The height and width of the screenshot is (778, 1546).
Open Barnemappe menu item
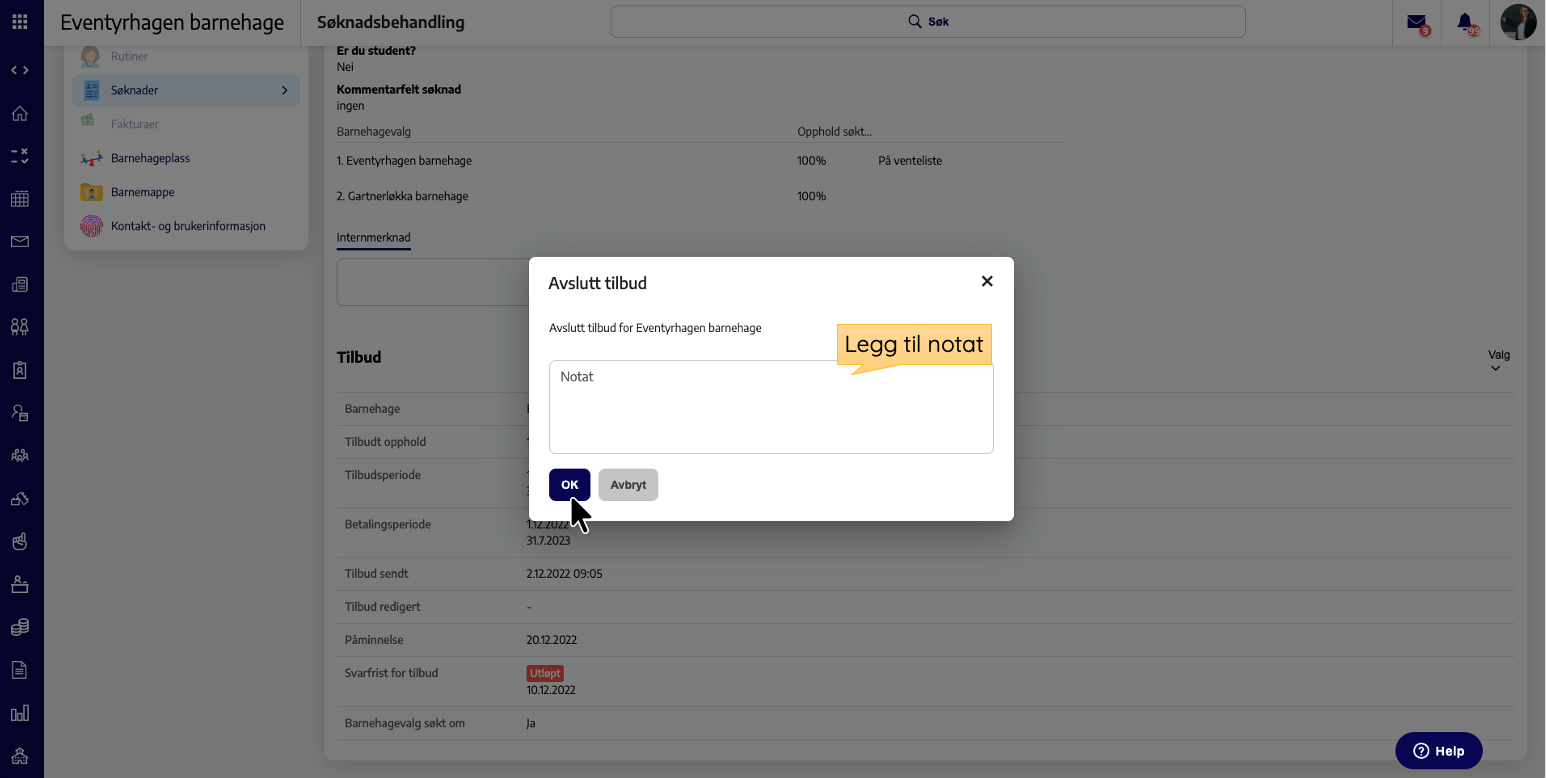click(142, 192)
